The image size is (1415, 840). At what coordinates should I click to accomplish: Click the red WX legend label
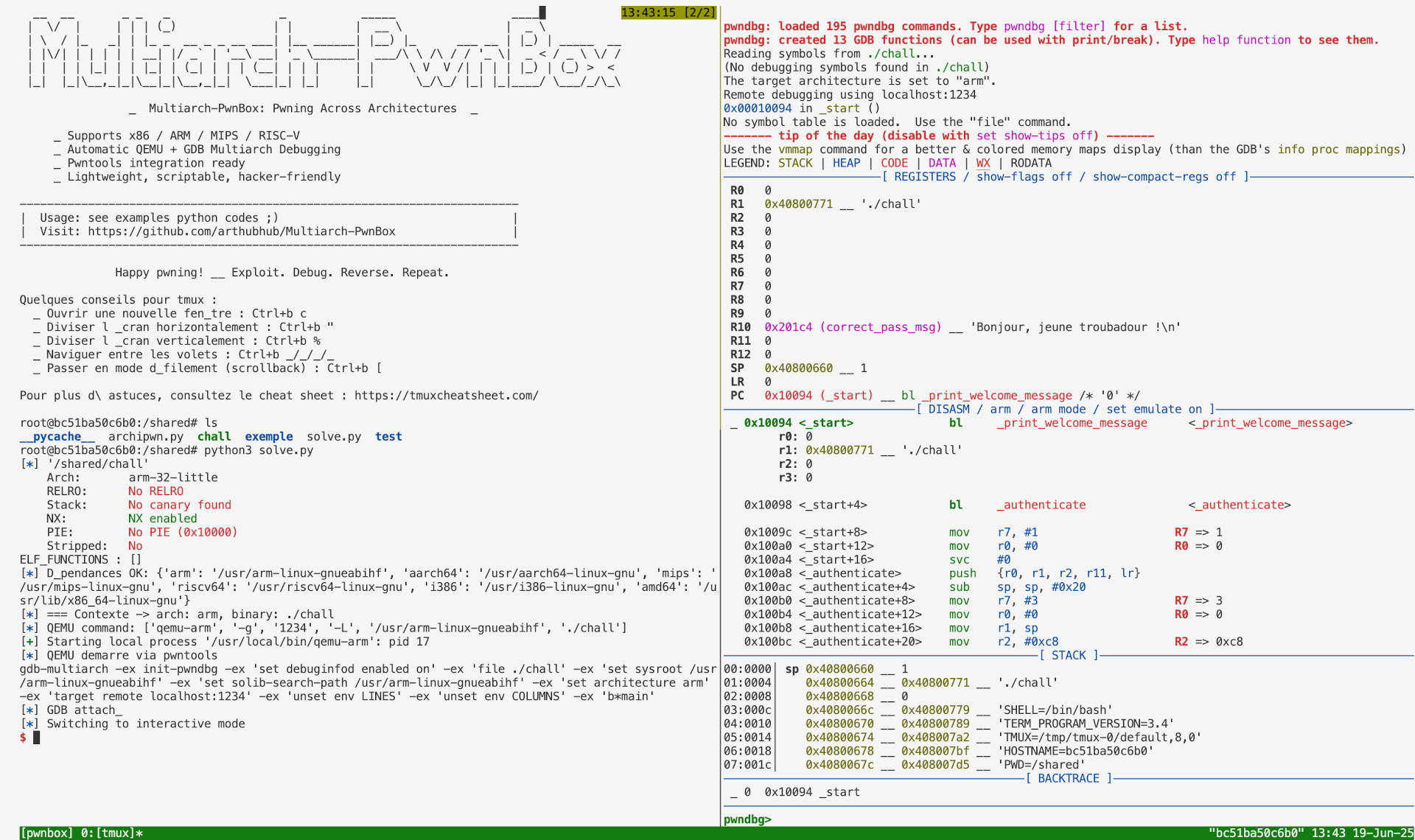982,163
